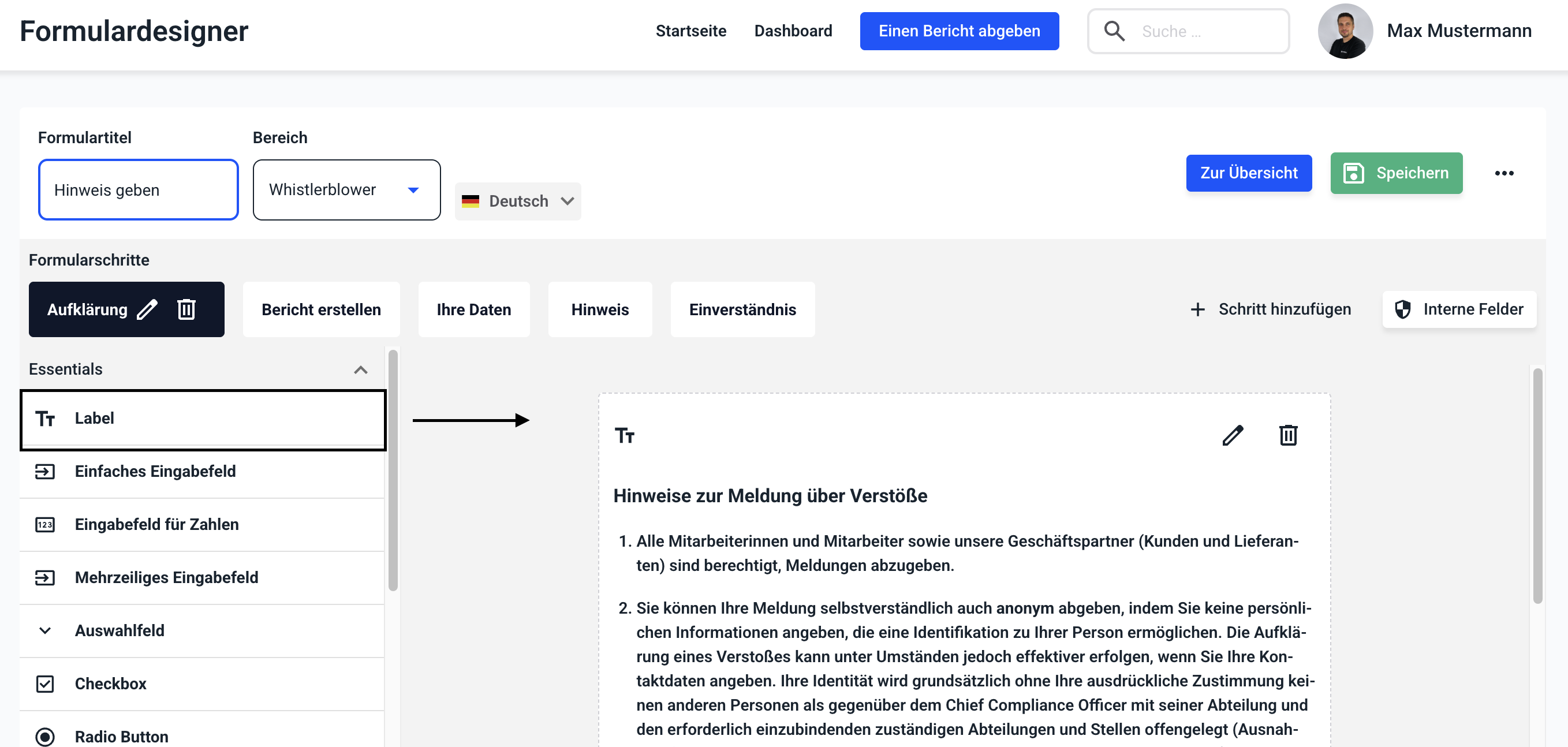The width and height of the screenshot is (1568, 747).
Task: Switch to the Bericht erstellen step
Action: [321, 309]
